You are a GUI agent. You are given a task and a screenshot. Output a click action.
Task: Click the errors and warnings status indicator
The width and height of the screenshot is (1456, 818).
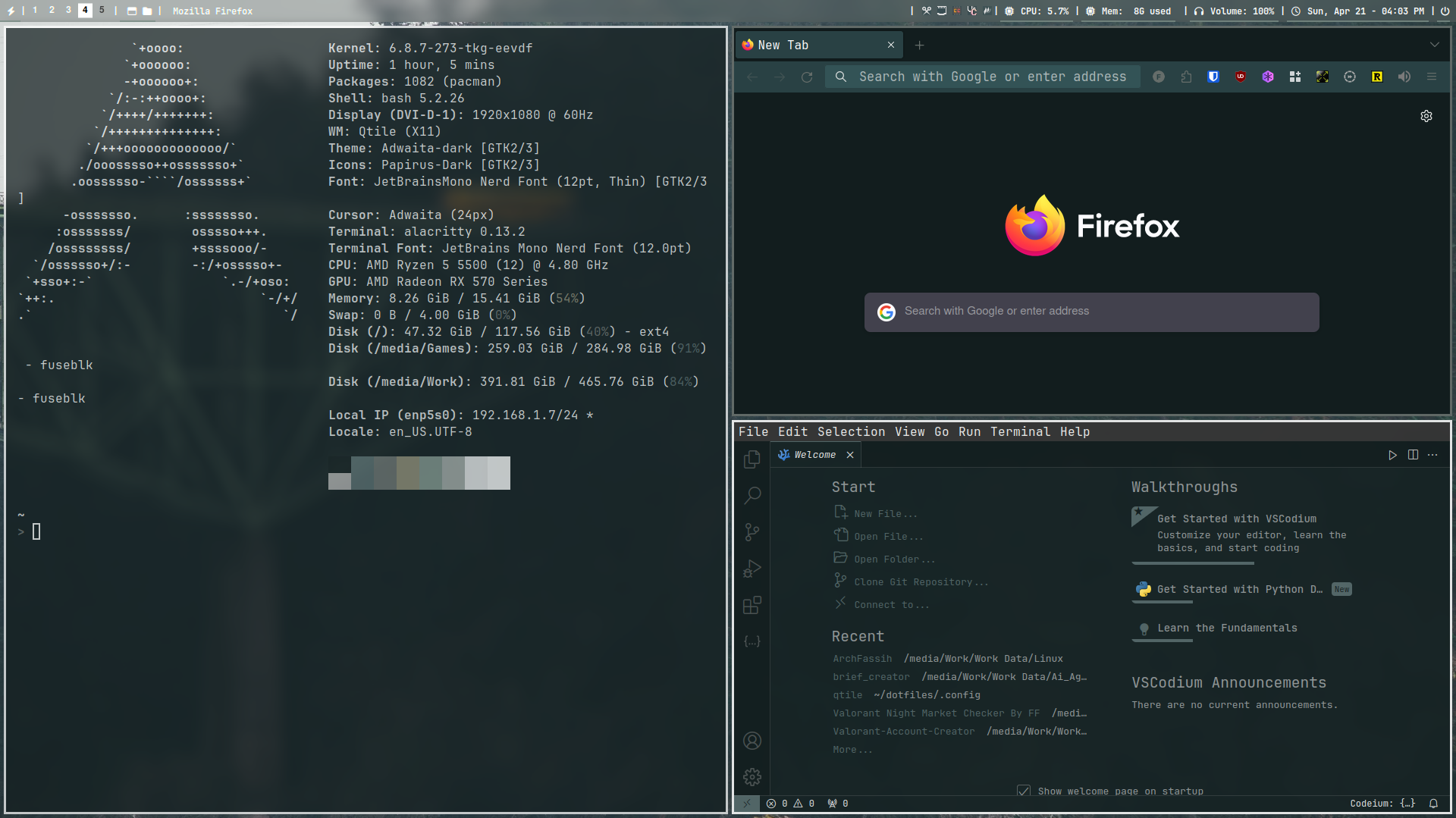(x=790, y=804)
